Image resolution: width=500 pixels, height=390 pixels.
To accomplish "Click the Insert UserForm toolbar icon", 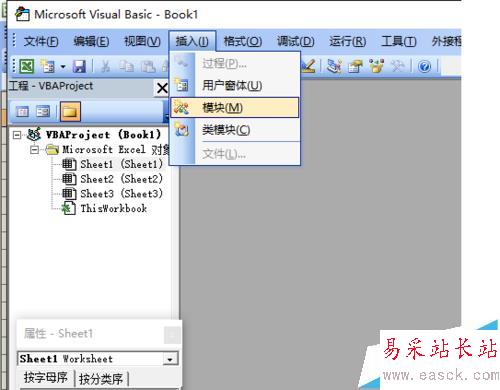I will [x=48, y=66].
